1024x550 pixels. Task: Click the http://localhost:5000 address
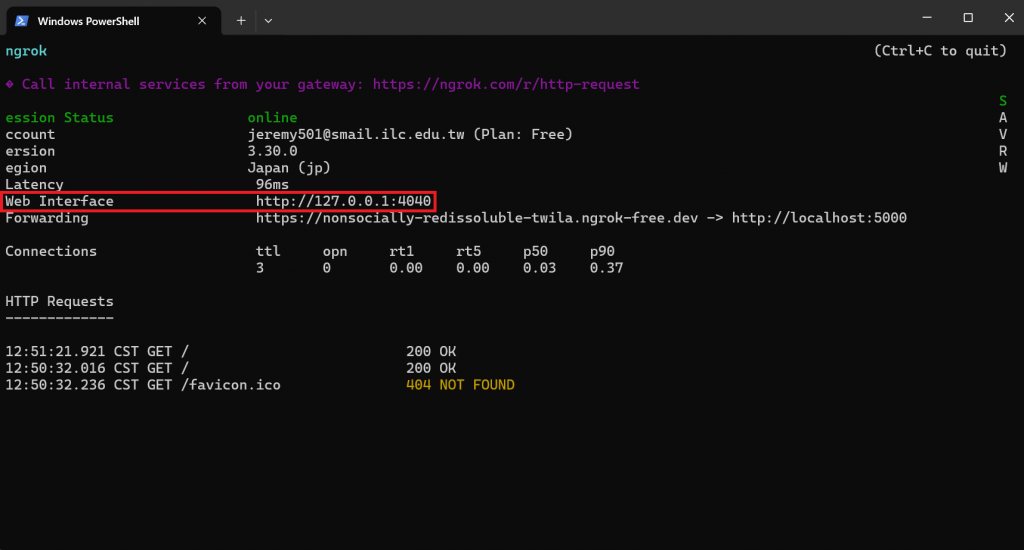(819, 218)
